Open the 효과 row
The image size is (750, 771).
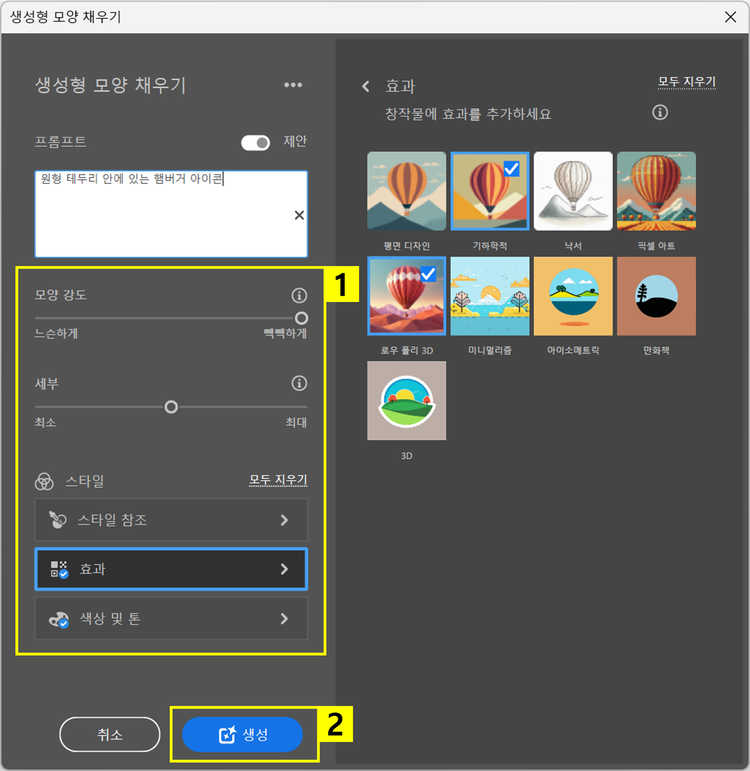click(171, 569)
